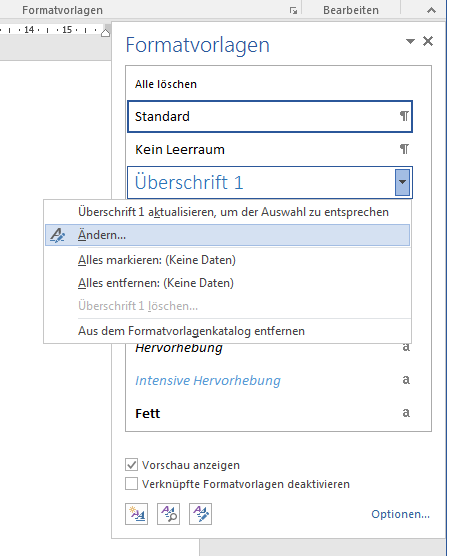Open the Optionen... link
This screenshot has height=556, width=464.
coord(400,514)
